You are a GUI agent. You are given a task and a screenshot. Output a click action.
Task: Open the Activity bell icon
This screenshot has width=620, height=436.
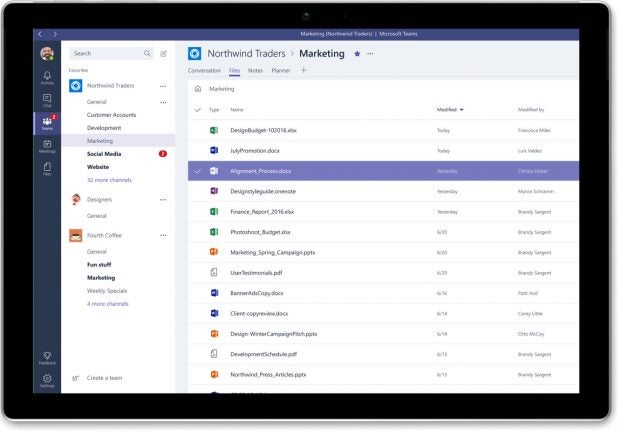pyautogui.click(x=47, y=77)
